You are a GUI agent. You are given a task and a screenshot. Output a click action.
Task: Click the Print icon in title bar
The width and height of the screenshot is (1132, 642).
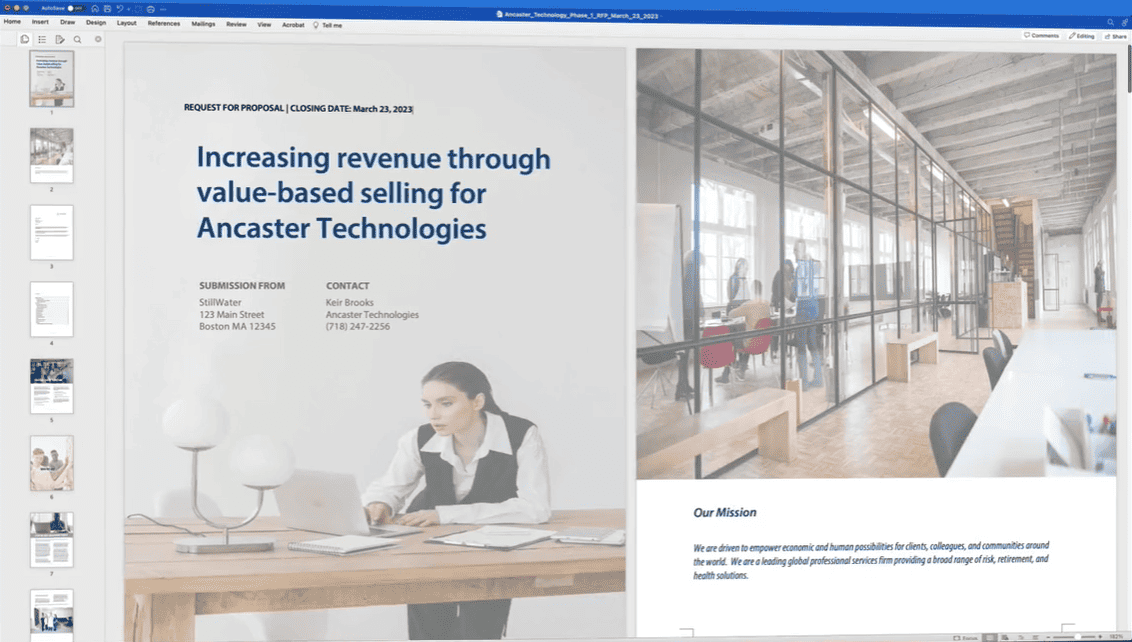pyautogui.click(x=150, y=9)
